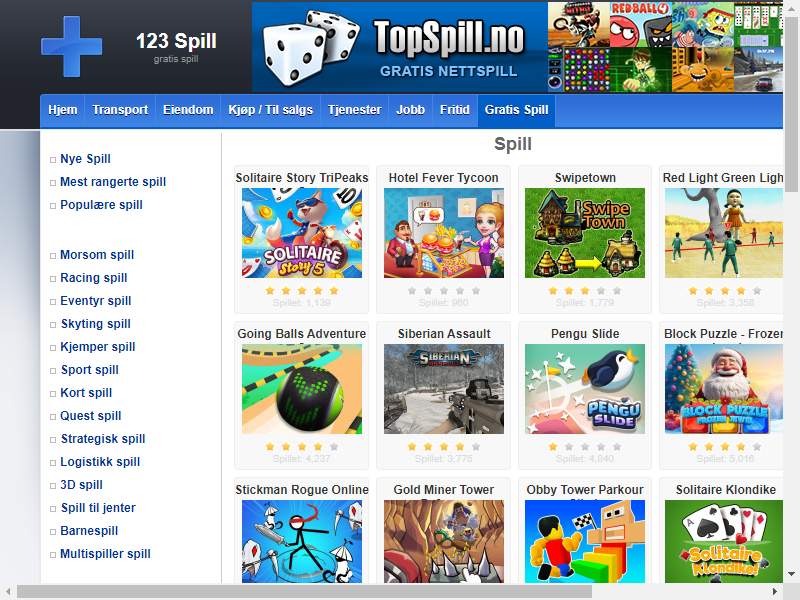
Task: Open the Eiendom menu item
Action: (188, 110)
